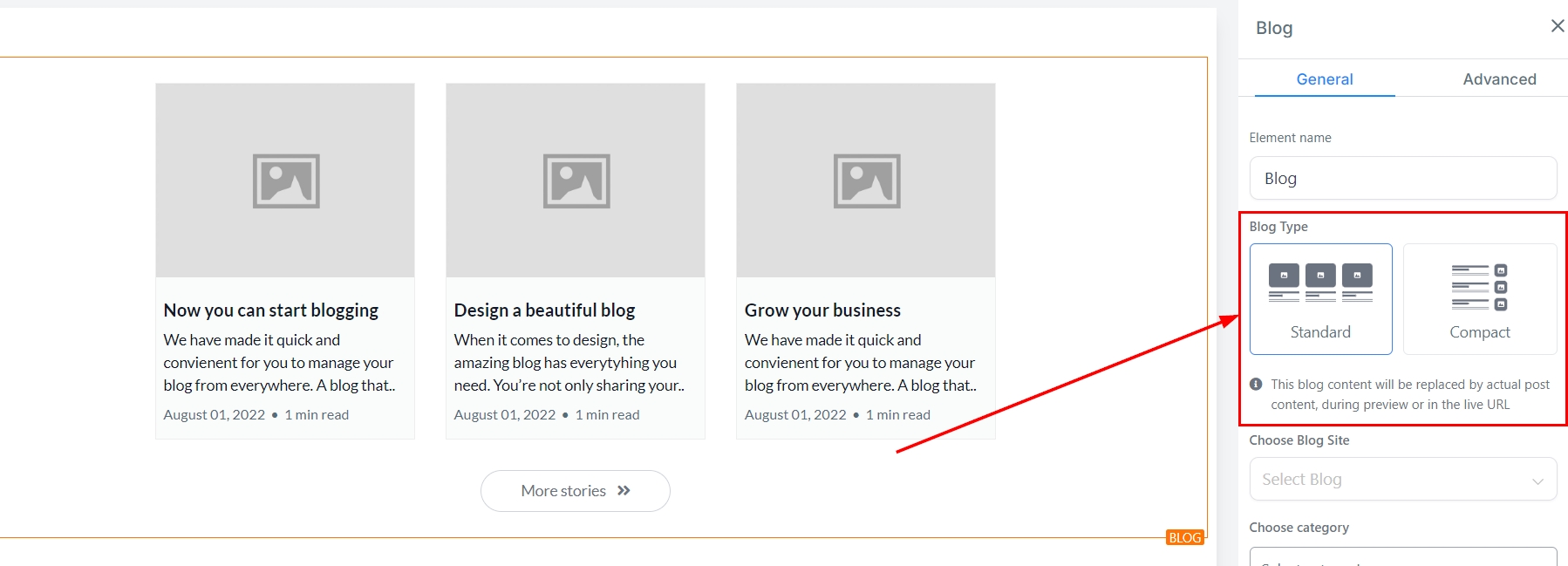This screenshot has height=566, width=1568.
Task: Switch to the Advanced tab
Action: (x=1498, y=79)
